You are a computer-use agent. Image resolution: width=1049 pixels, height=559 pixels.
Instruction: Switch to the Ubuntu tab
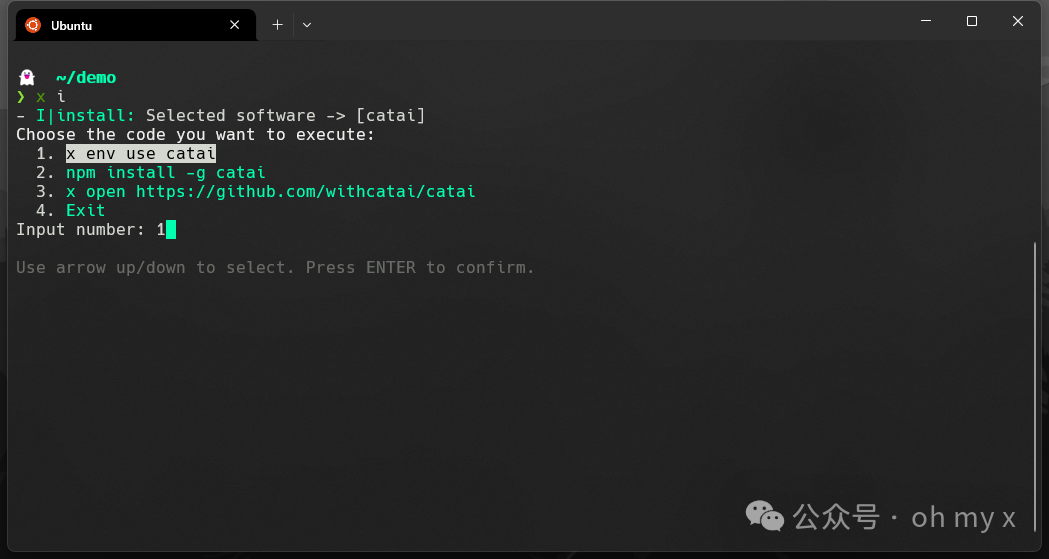pos(120,25)
